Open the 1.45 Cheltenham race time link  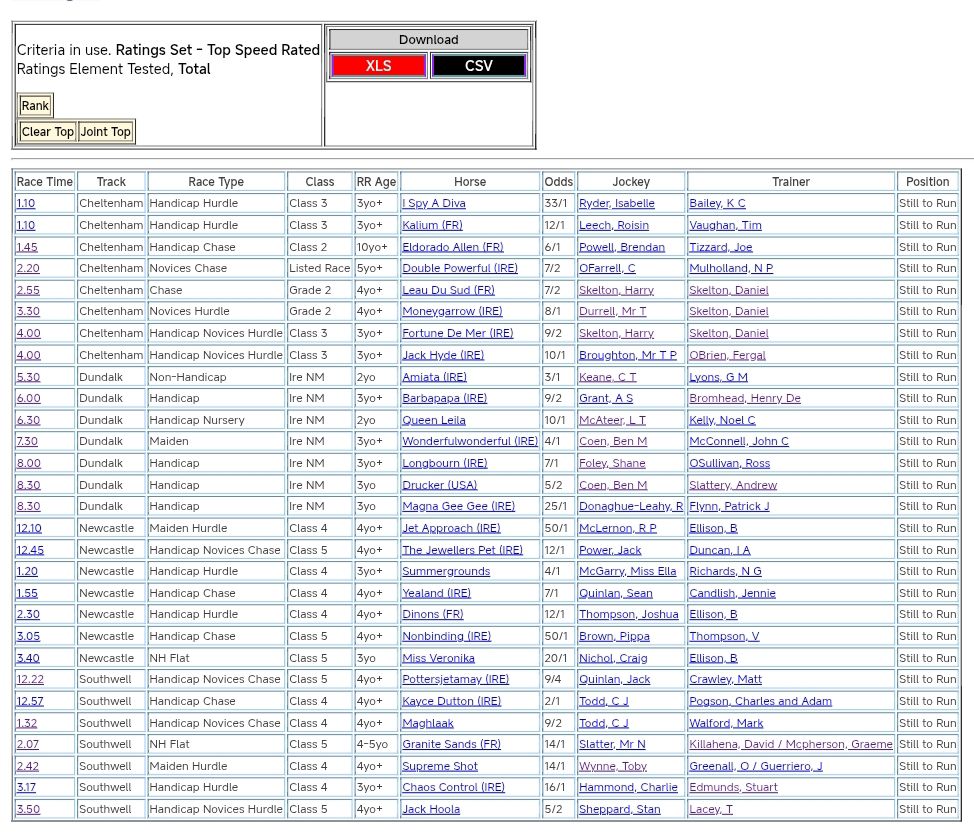point(27,247)
